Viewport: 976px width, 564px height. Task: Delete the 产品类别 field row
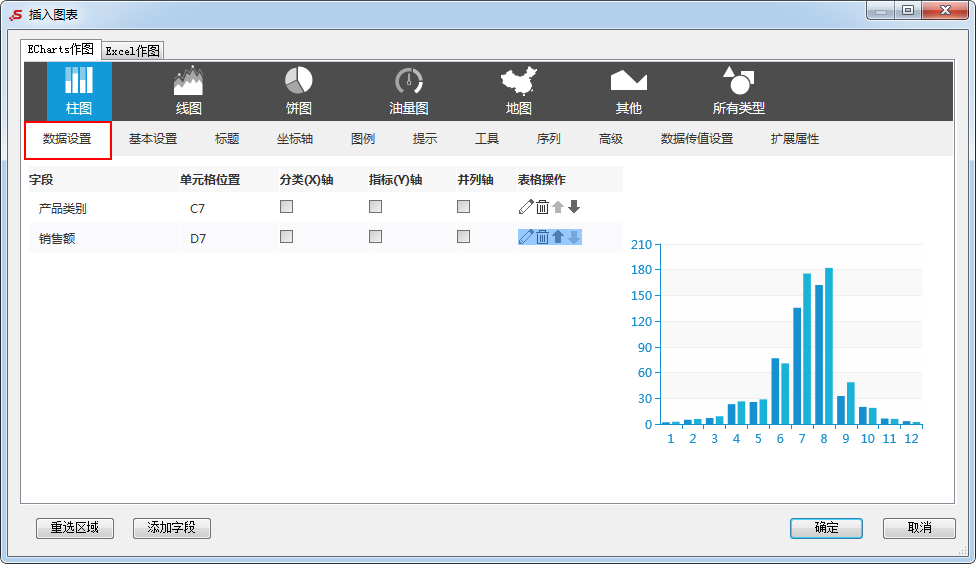542,207
